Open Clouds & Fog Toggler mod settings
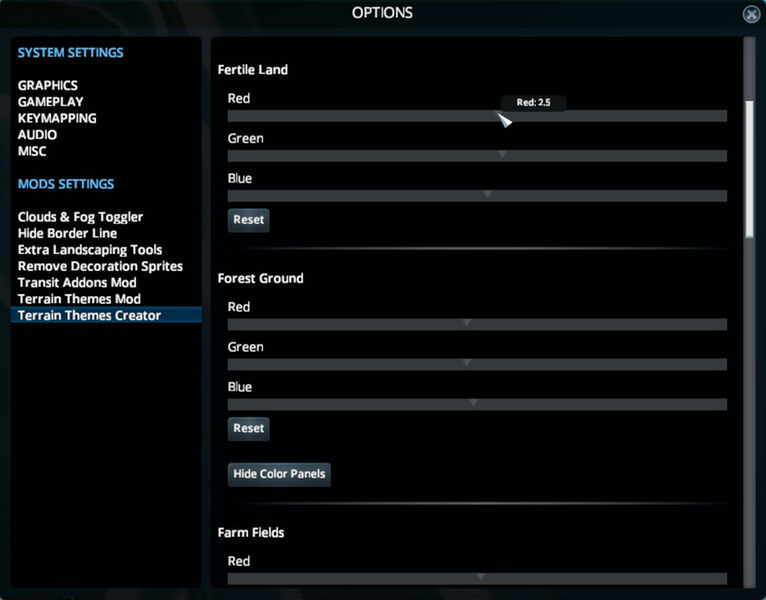The image size is (766, 600). (80, 217)
